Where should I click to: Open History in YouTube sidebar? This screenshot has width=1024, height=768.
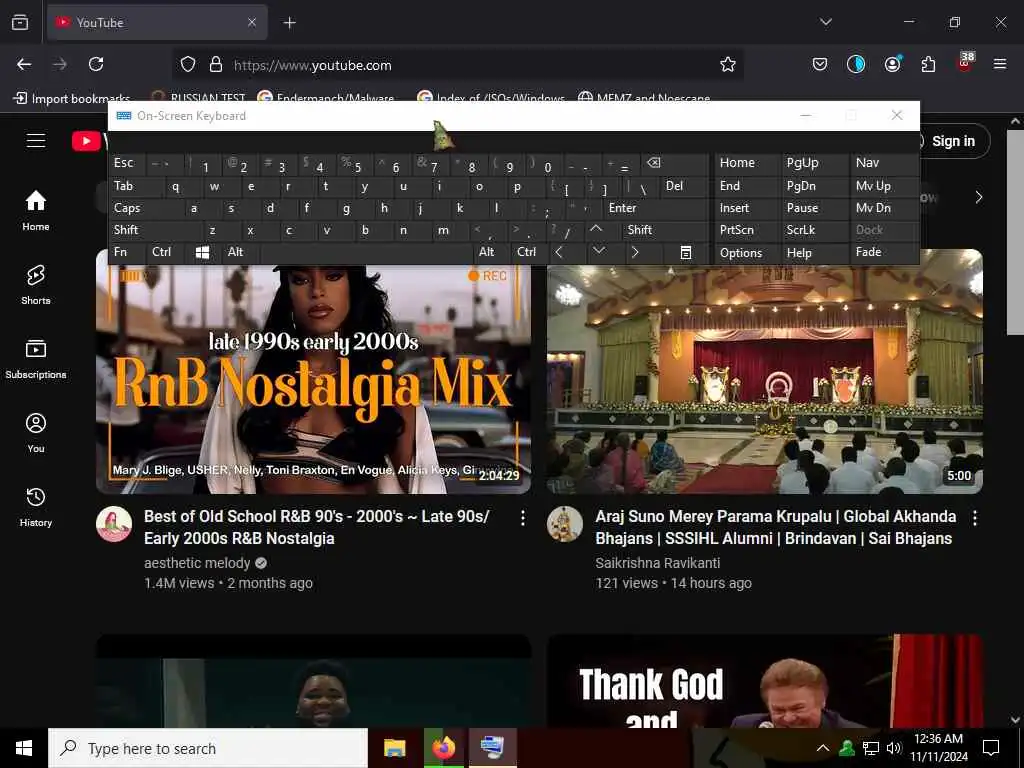coord(36,507)
